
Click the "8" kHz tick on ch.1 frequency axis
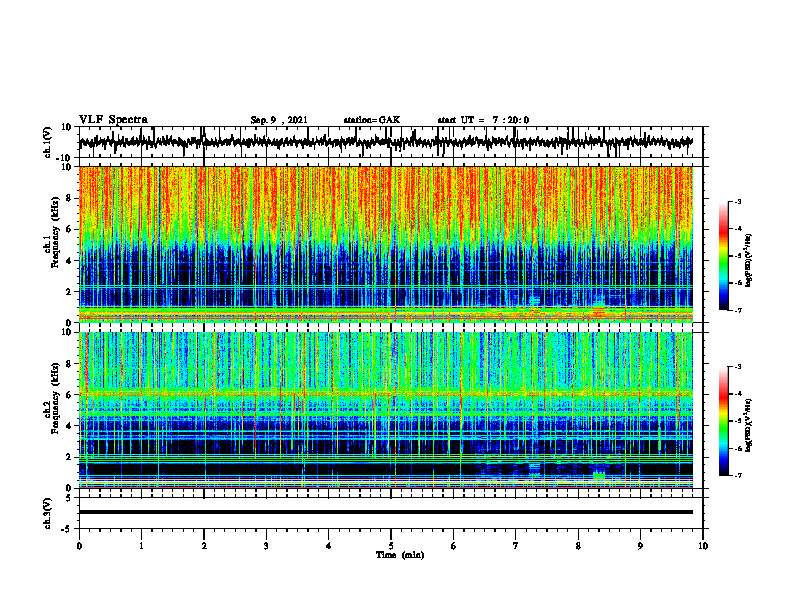70,198
